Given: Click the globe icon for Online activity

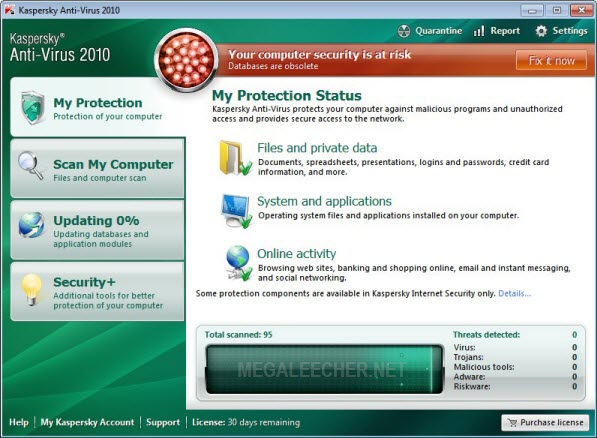Looking at the screenshot, I should coord(238,263).
